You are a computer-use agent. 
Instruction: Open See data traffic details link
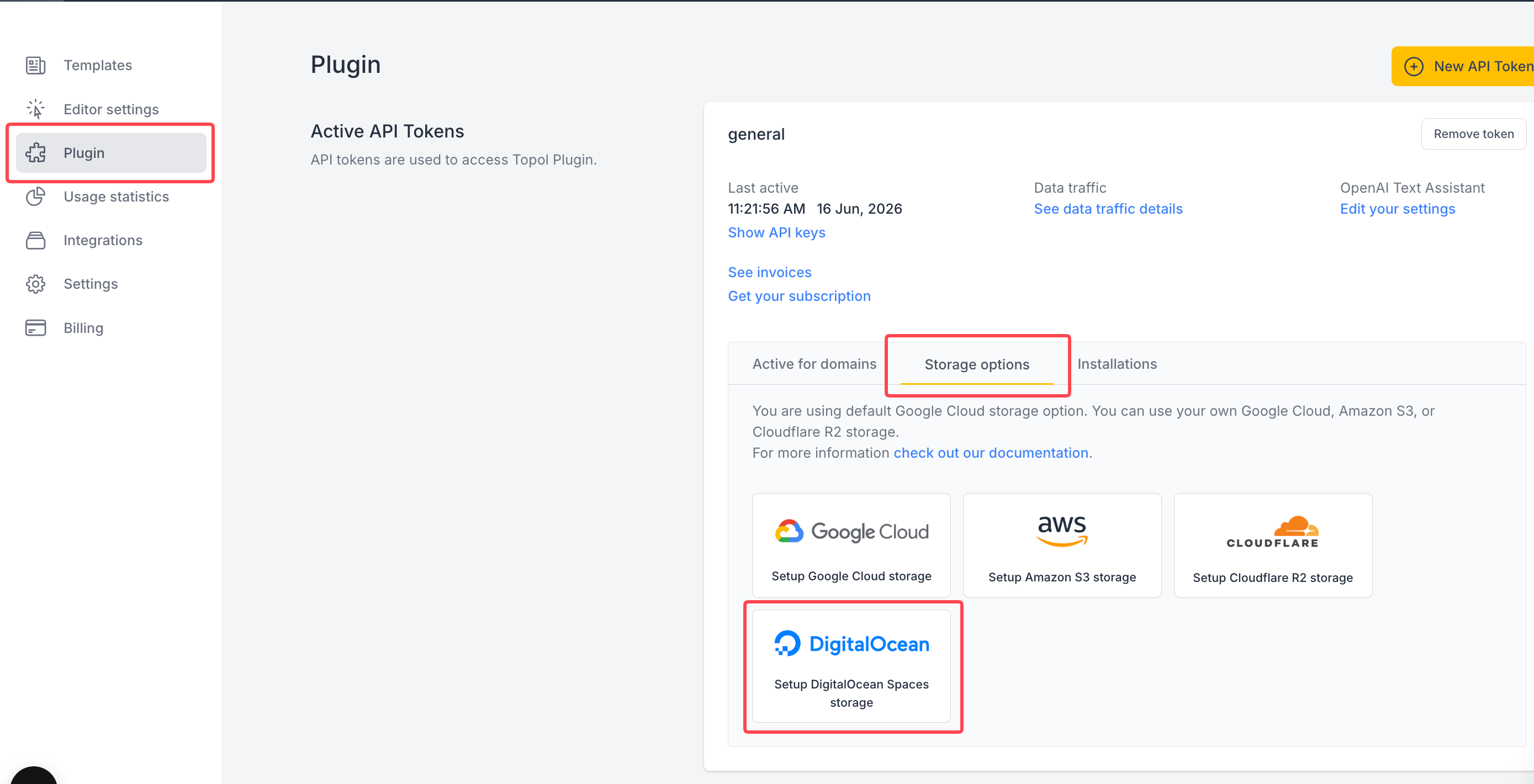pos(1108,208)
